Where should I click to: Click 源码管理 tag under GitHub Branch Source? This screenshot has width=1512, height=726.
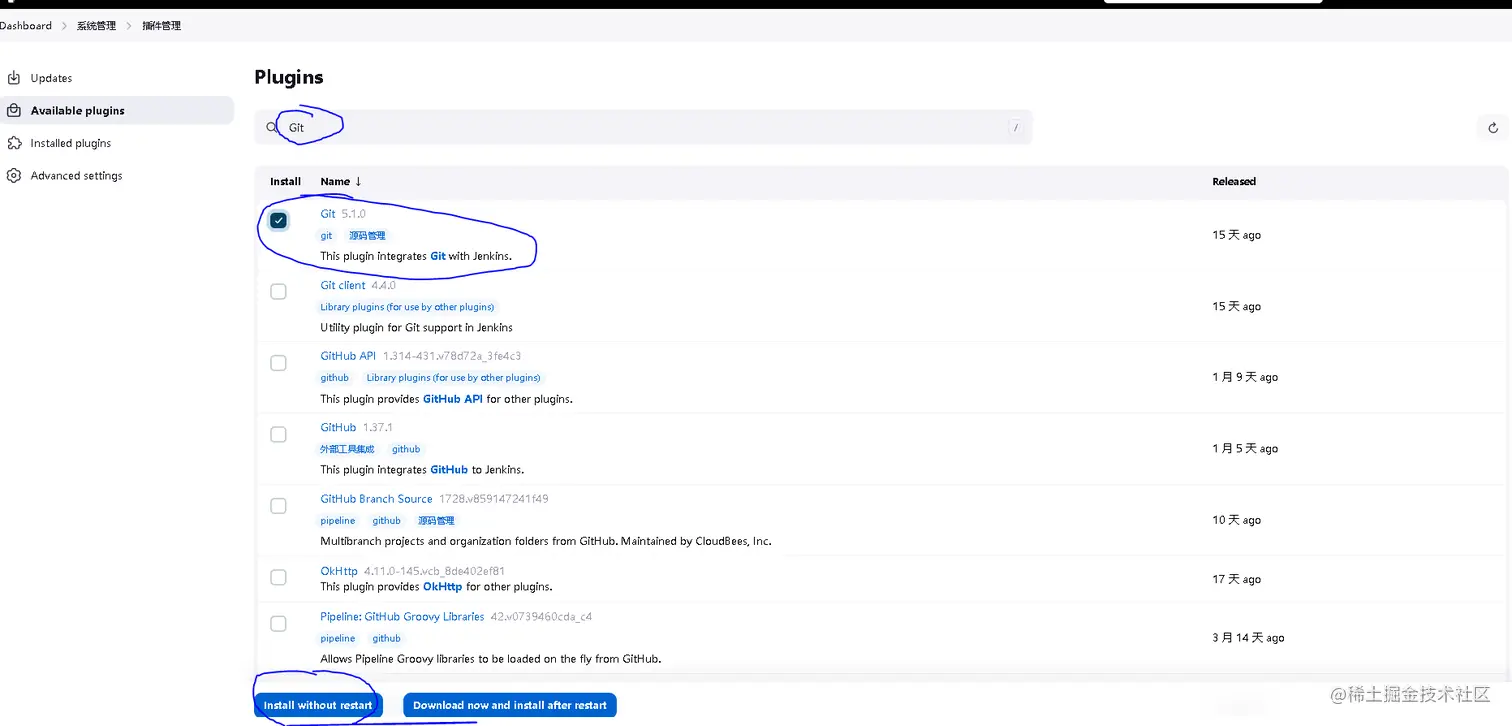[436, 521]
